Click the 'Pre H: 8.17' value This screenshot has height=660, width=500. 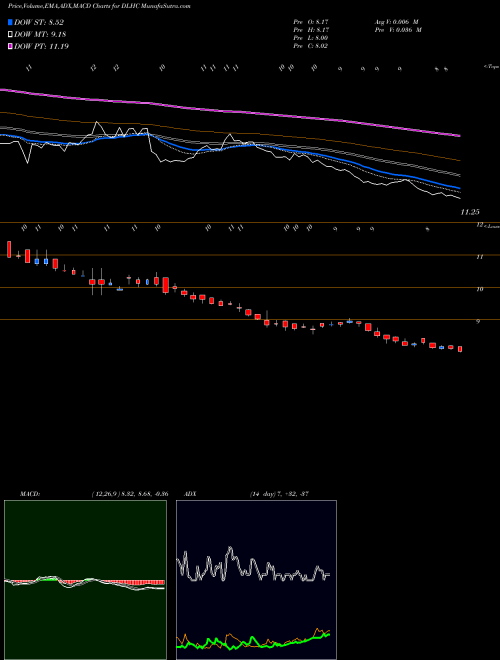[311, 30]
